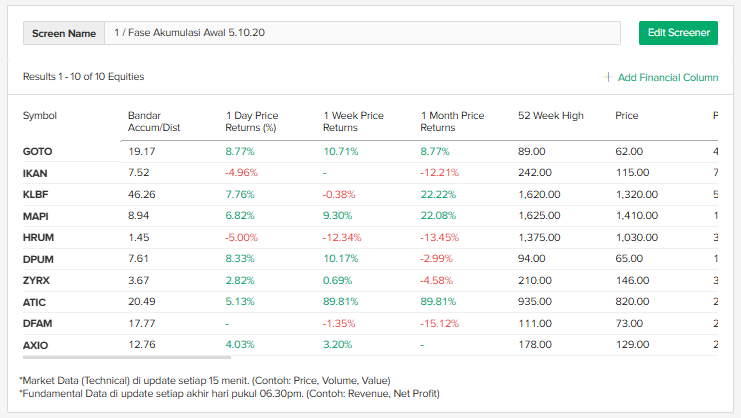
Task: Open the IKAN stock symbol
Action: (x=35, y=173)
